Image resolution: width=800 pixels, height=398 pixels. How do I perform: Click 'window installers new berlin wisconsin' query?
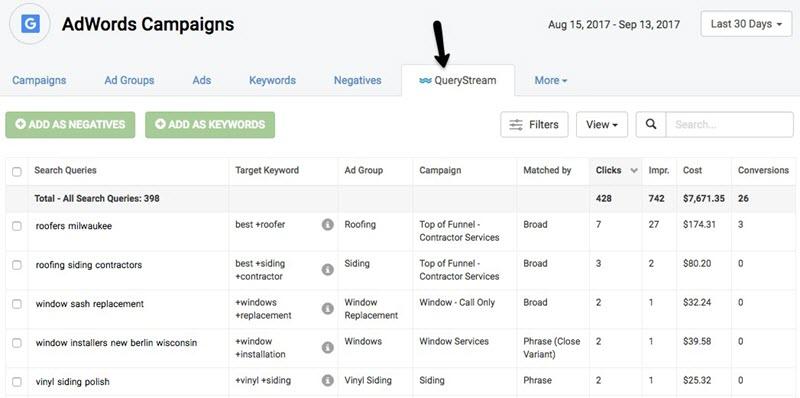point(116,343)
